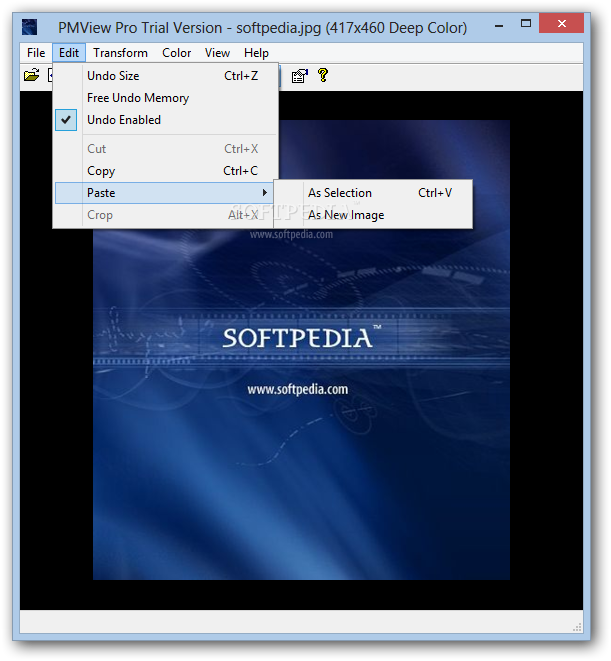The image size is (611, 661).
Task: Toggle the Undo Enabled checkmark
Action: tap(66, 120)
